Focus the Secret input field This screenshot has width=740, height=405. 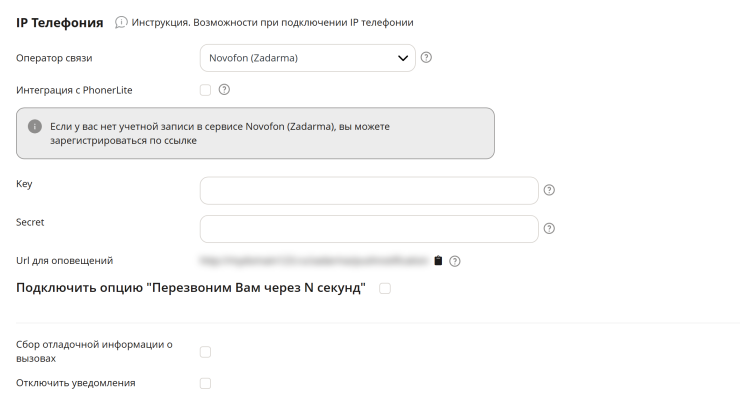(369, 229)
